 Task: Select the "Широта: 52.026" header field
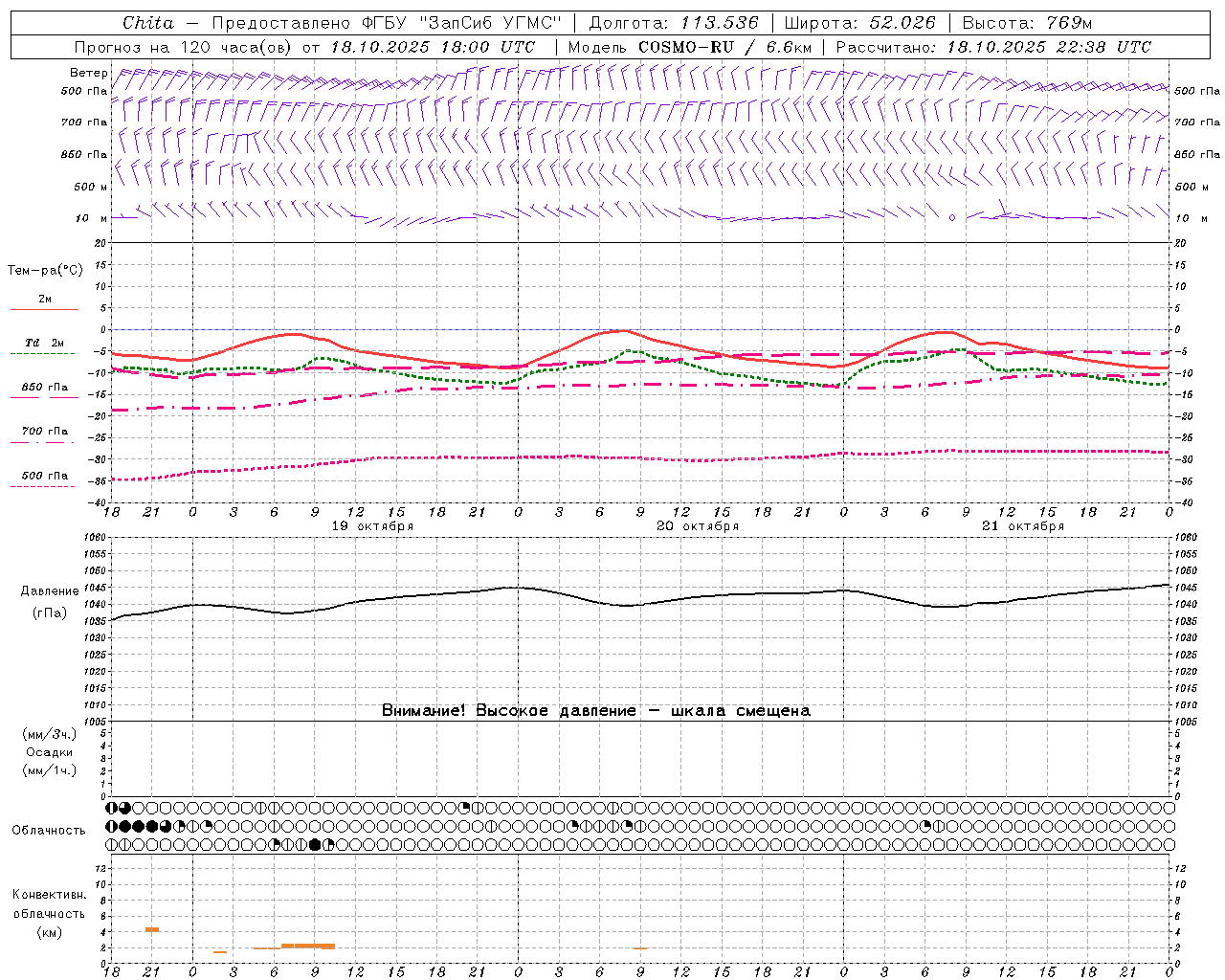(859, 23)
